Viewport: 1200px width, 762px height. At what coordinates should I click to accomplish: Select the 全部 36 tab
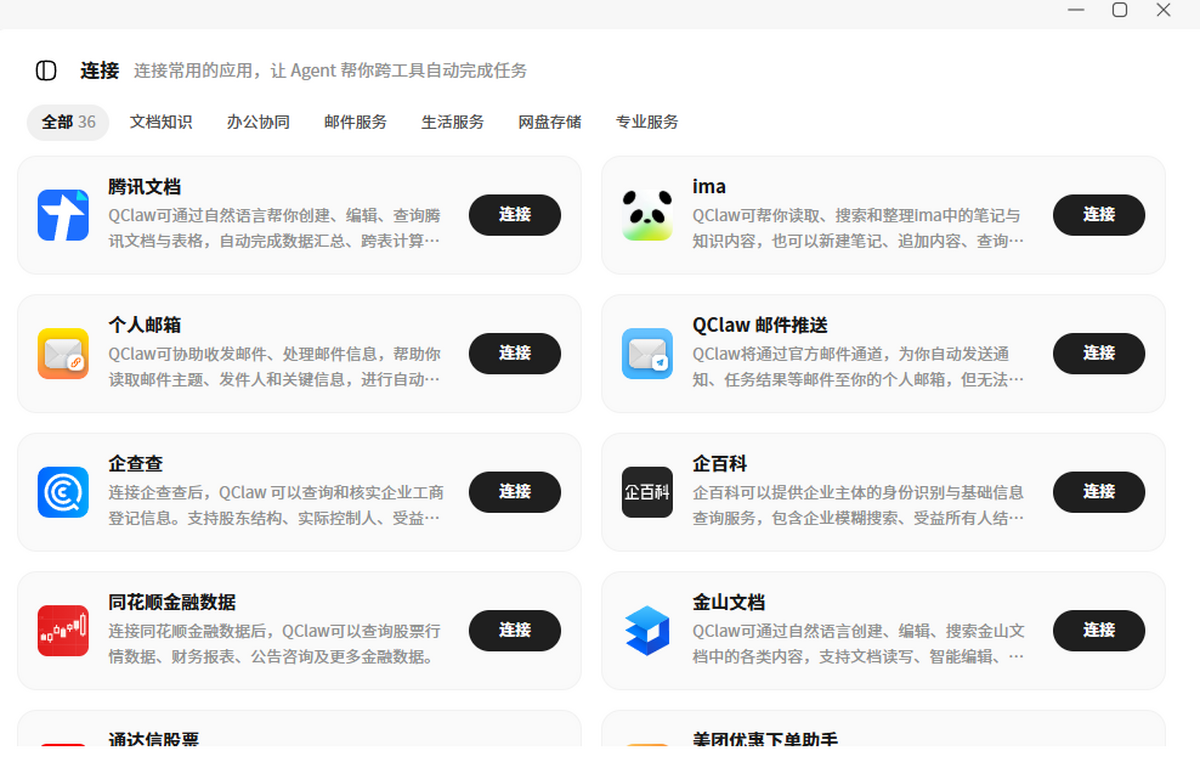coord(68,122)
